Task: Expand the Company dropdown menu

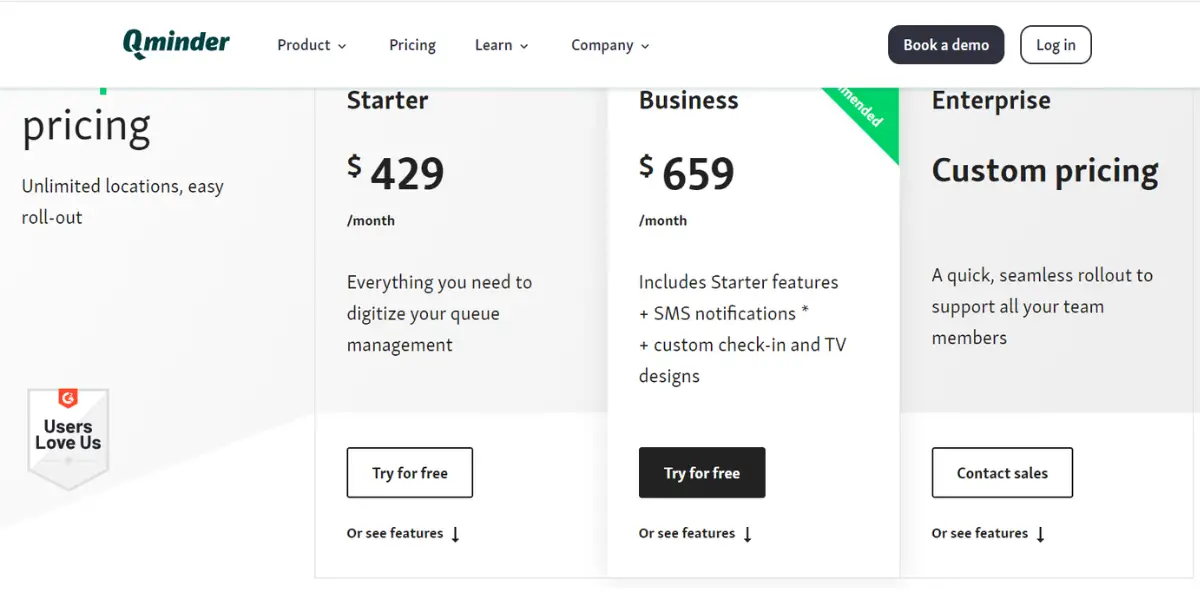Action: pyautogui.click(x=610, y=45)
